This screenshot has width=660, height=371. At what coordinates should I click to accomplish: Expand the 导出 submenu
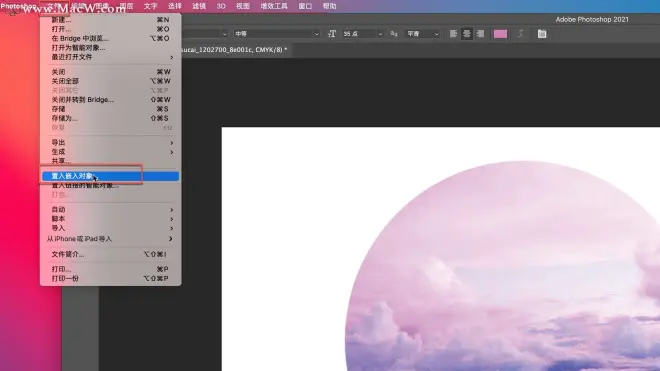tap(111, 143)
